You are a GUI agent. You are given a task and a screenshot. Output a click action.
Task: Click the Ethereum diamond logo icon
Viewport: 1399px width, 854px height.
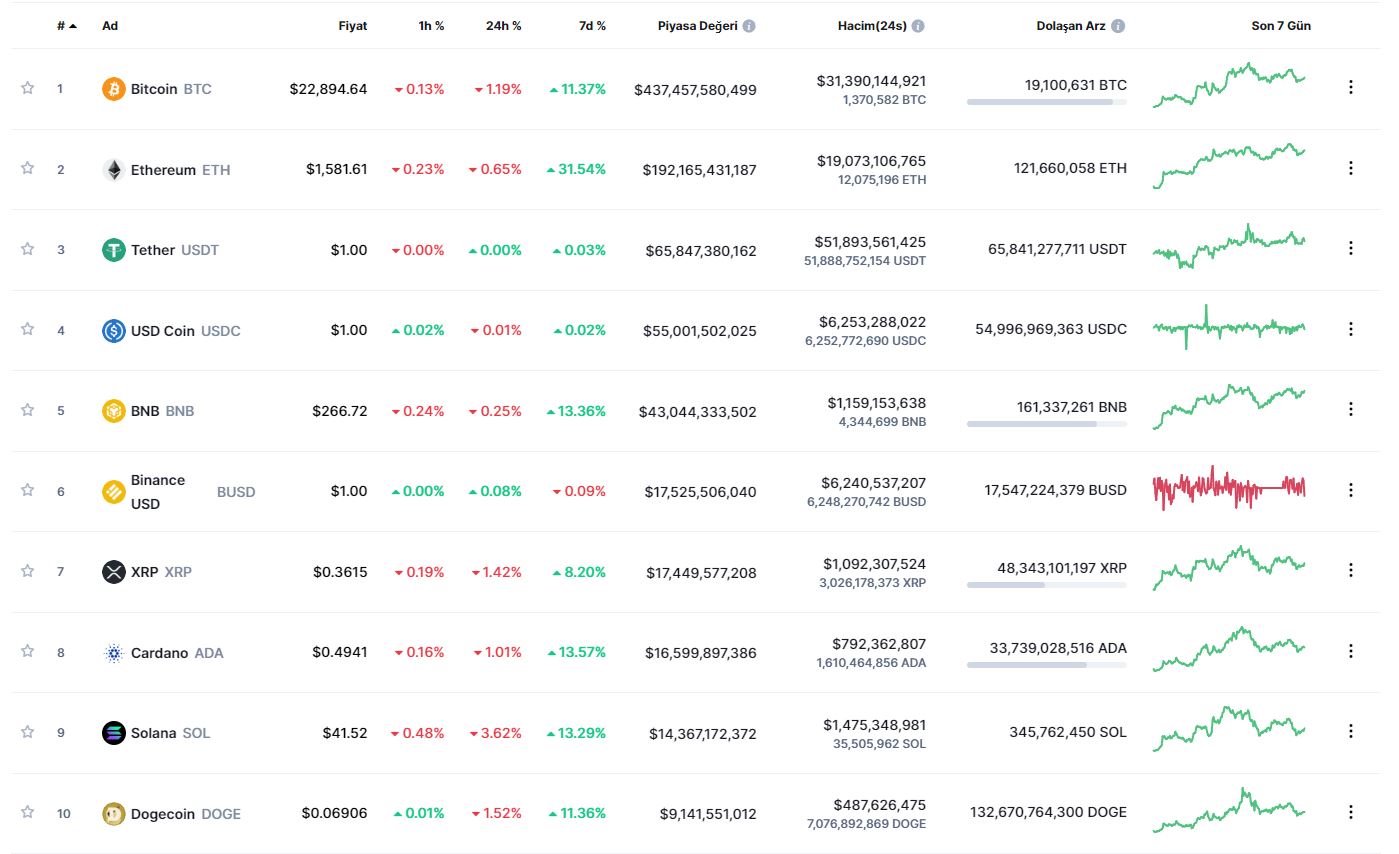click(x=114, y=170)
